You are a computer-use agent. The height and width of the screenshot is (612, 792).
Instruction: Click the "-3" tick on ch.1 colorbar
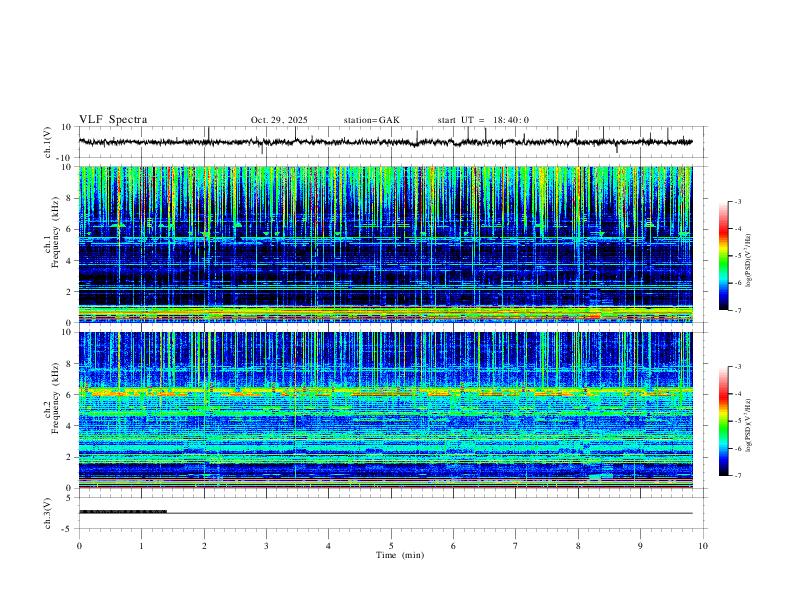click(736, 201)
